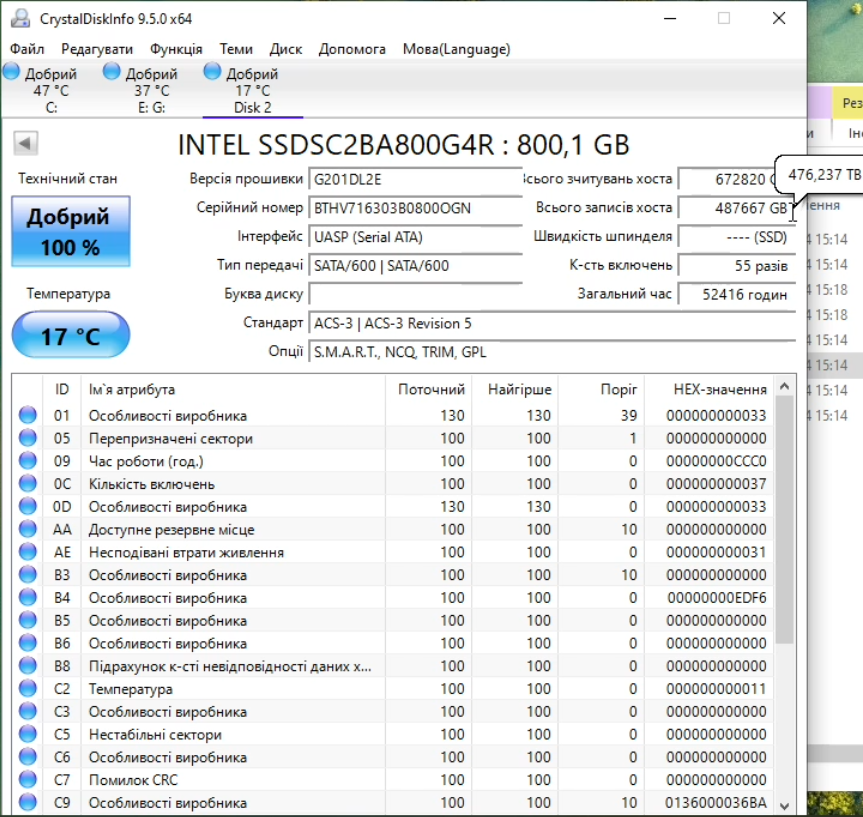
Task: Click status icon of attribute C6
Action: [x=28, y=757]
